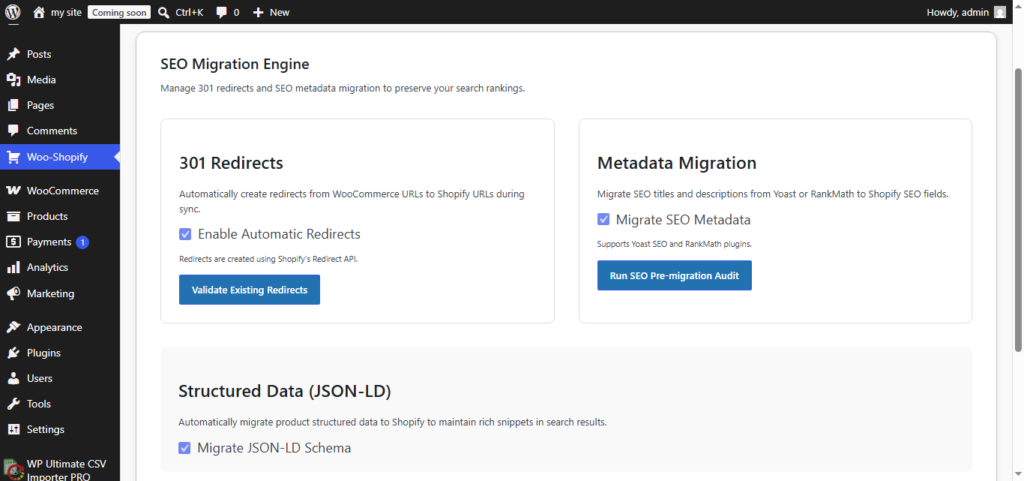Open the Marketing menu label
The height and width of the screenshot is (481, 1024).
pos(50,294)
